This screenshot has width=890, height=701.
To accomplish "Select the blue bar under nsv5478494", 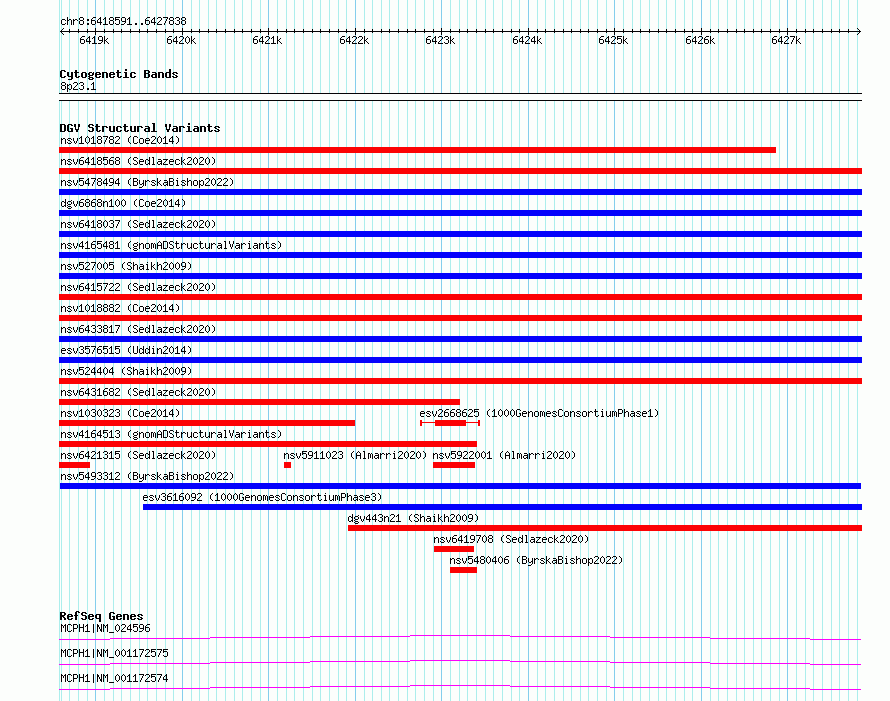I will click(460, 192).
